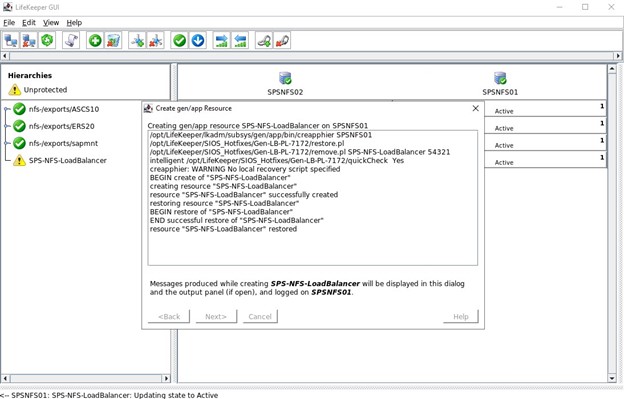Open the File menu

coord(9,23)
